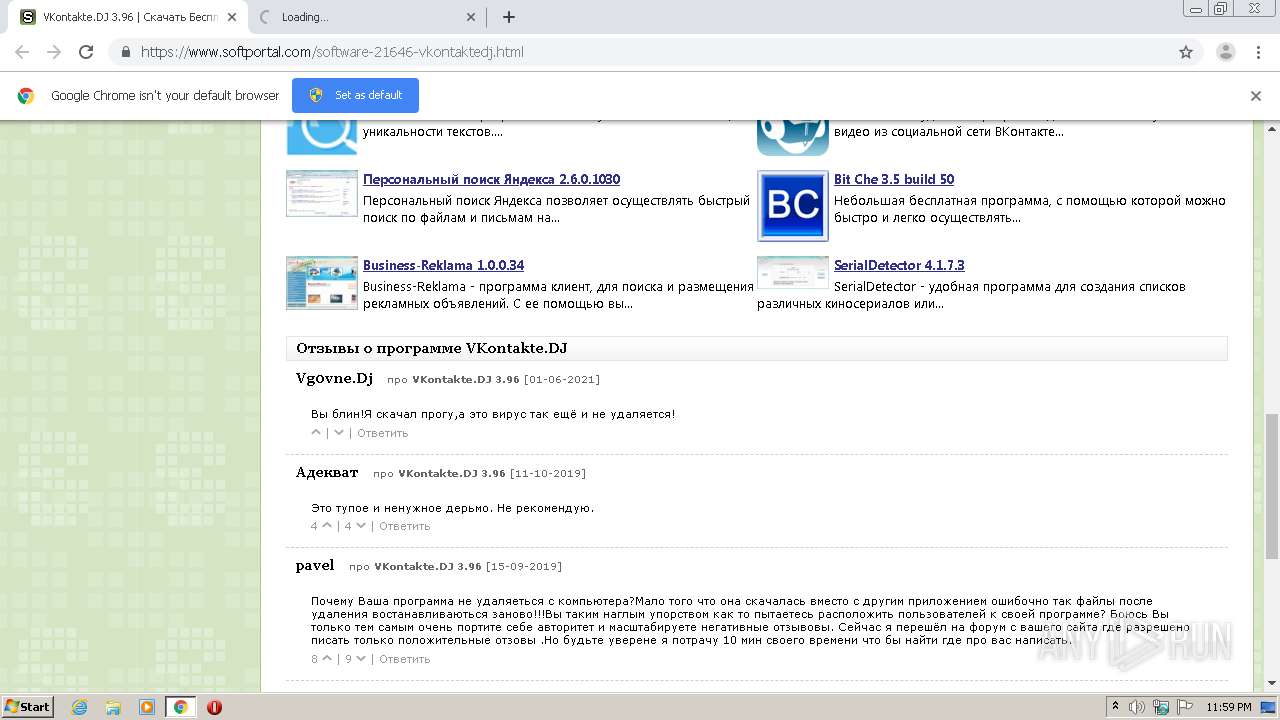The width and height of the screenshot is (1280, 720).
Task: Downvote the pavel review
Action: click(x=360, y=659)
